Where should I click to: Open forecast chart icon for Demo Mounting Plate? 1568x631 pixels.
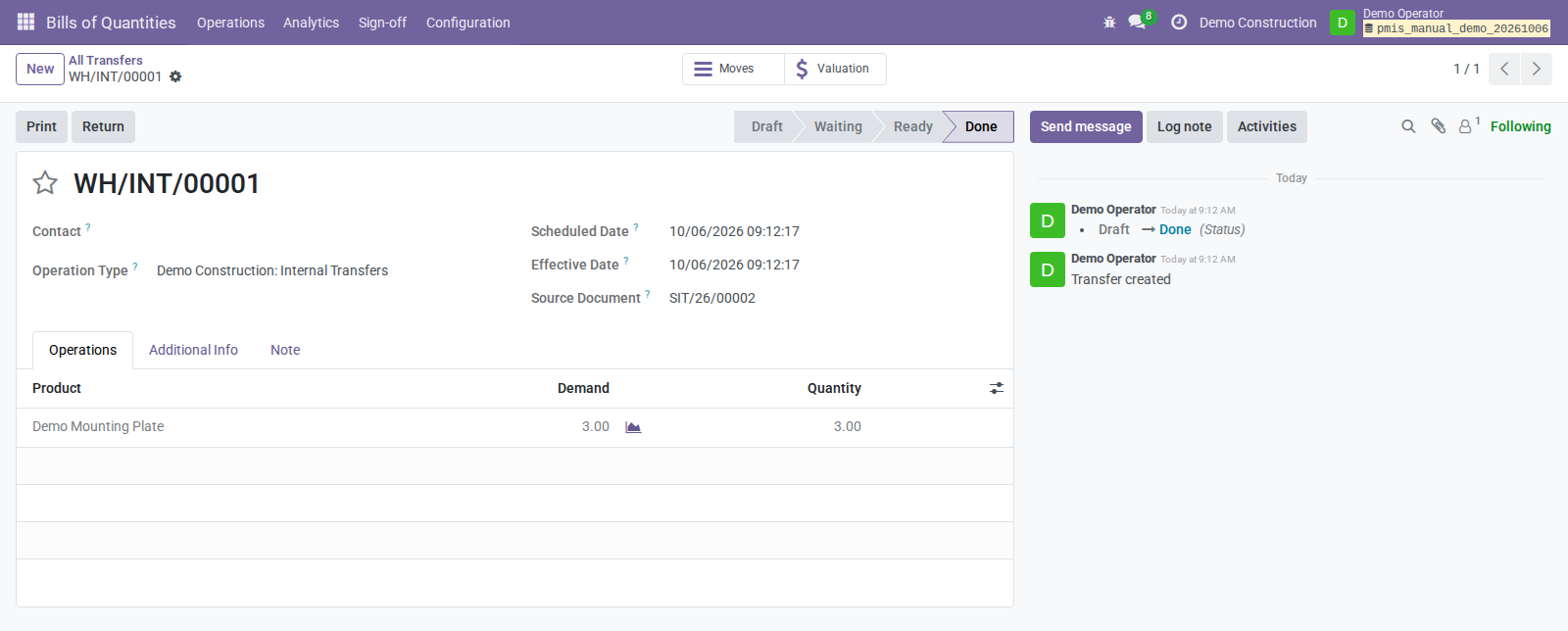pyautogui.click(x=633, y=427)
